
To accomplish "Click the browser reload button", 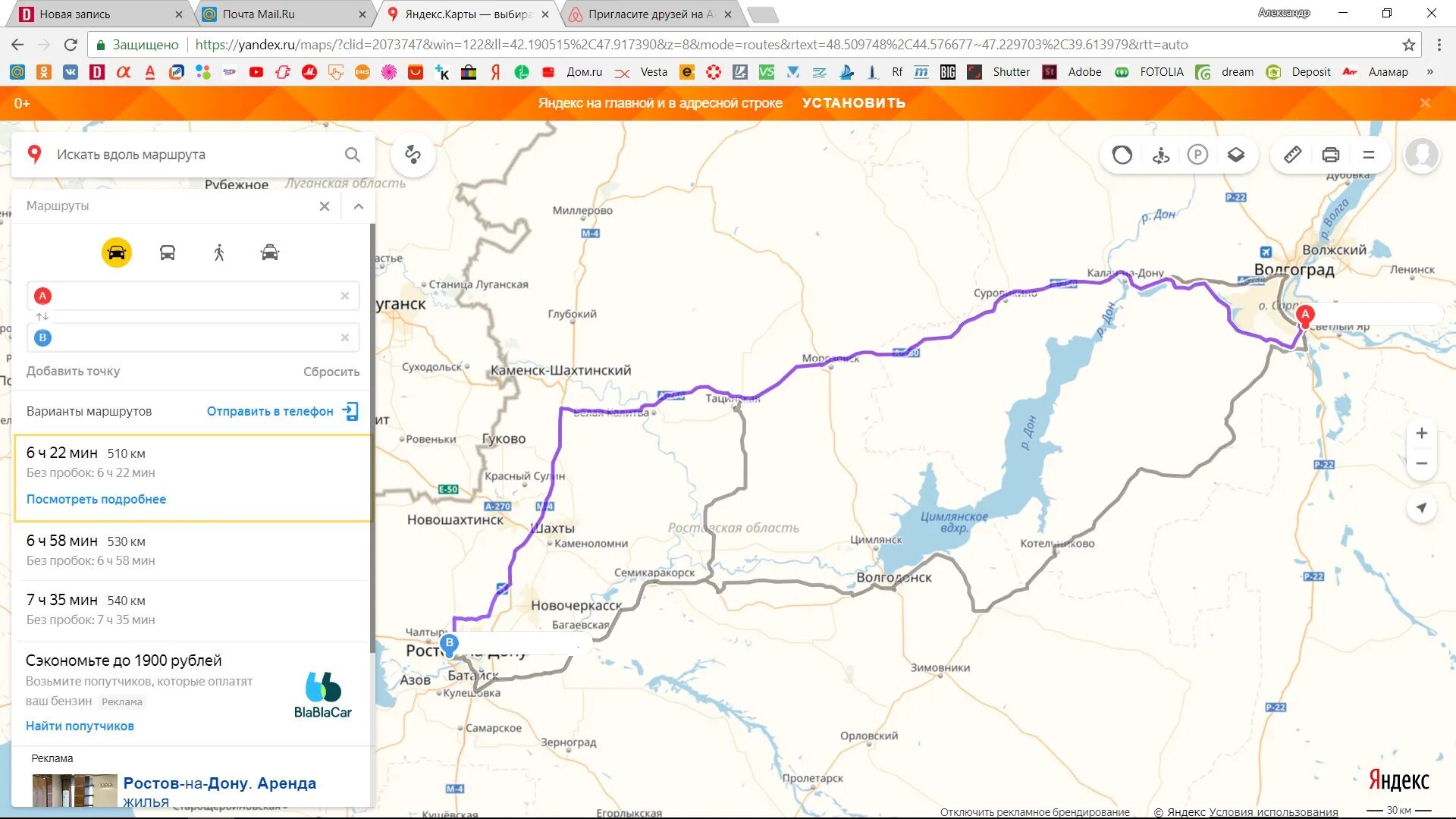I will [x=71, y=45].
